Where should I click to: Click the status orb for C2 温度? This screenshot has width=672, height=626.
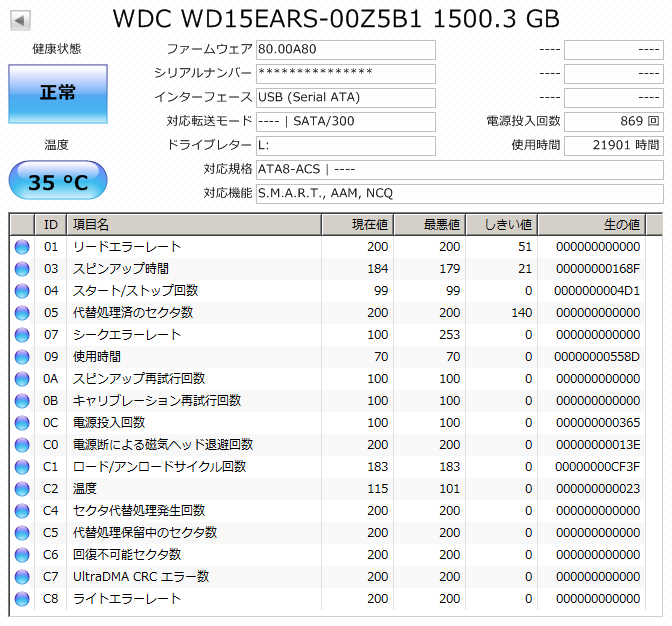(x=22, y=489)
